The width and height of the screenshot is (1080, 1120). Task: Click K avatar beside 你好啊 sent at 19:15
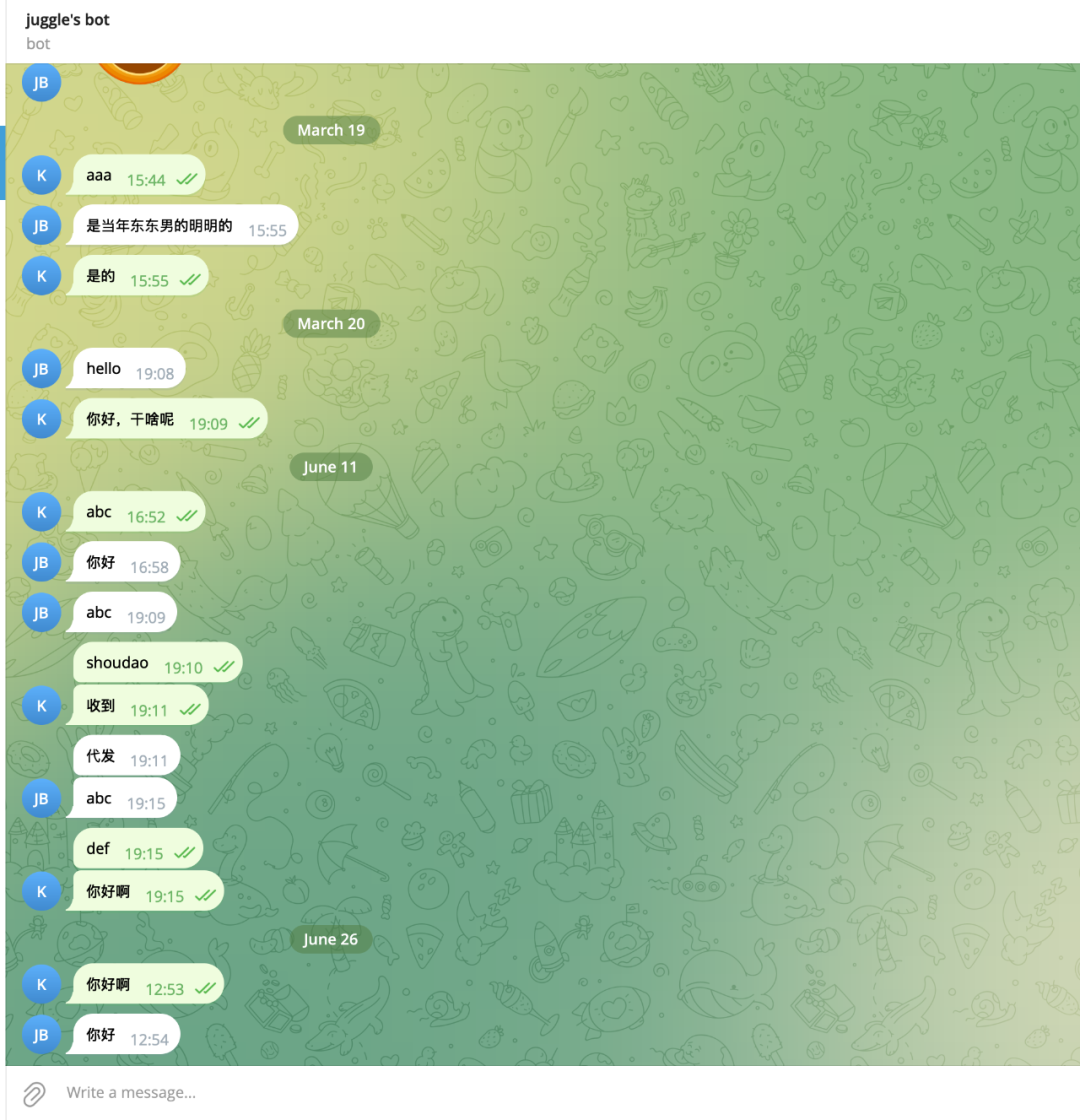[41, 891]
